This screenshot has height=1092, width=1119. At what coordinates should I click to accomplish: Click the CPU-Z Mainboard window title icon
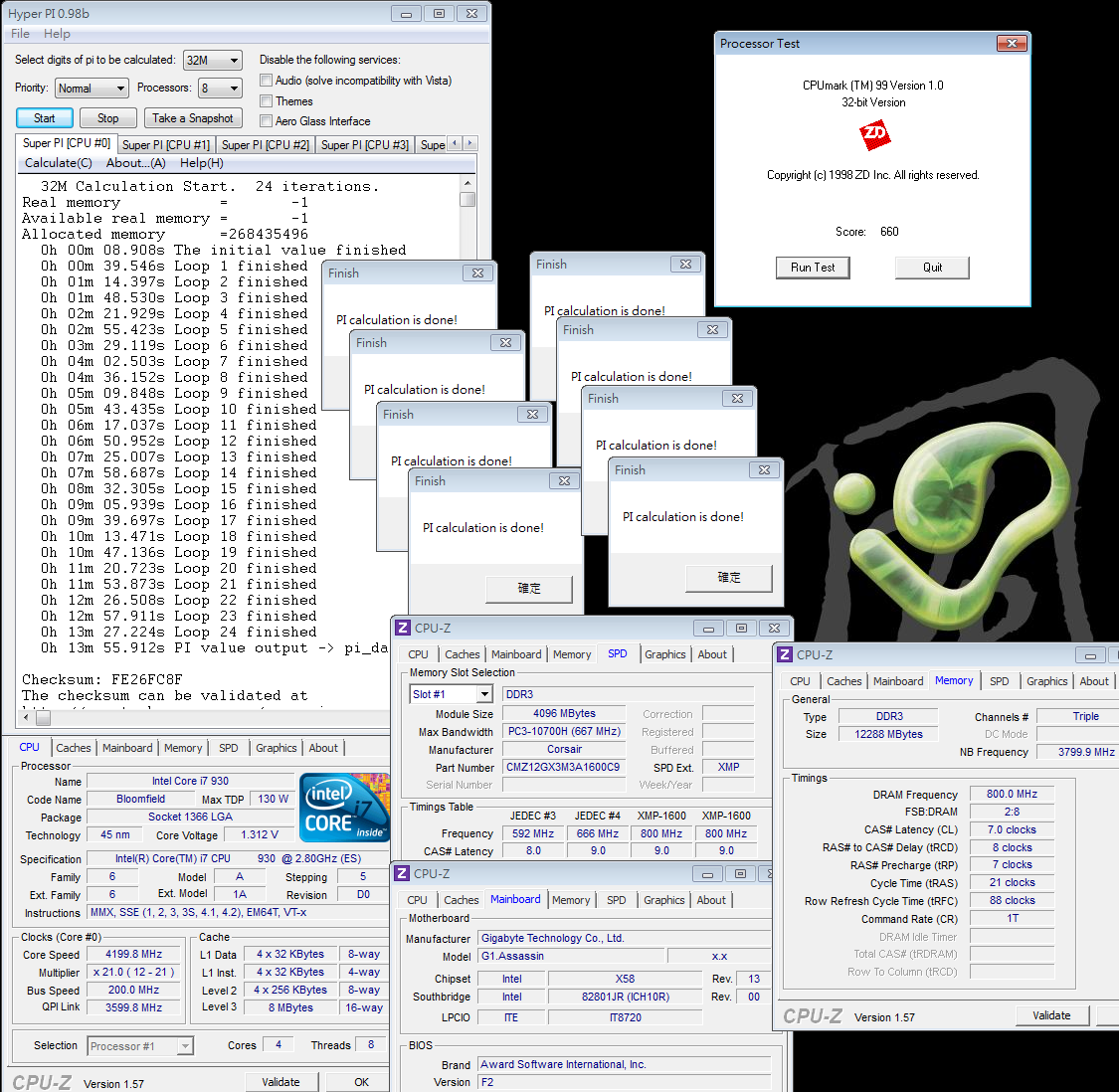[402, 873]
